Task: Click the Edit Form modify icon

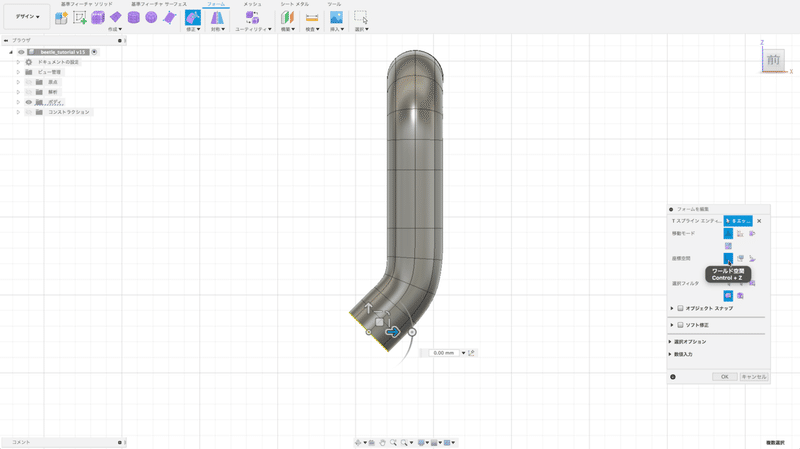Action: (193, 17)
